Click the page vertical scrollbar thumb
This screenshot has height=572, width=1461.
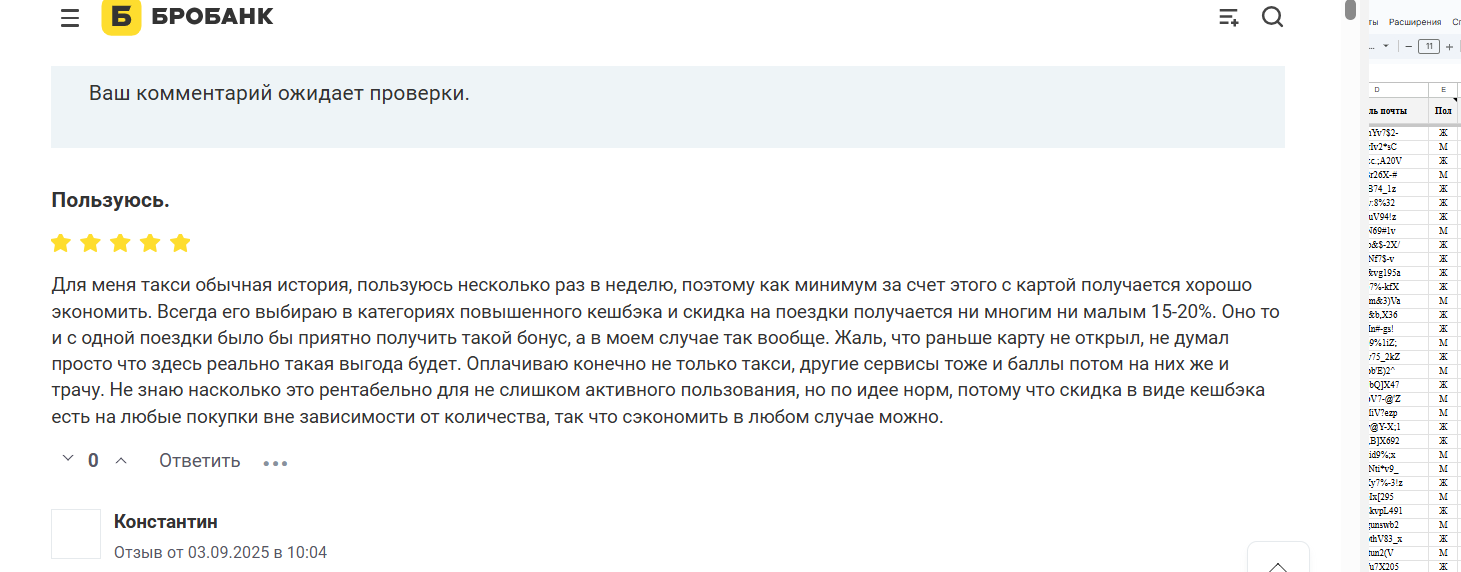(1350, 10)
